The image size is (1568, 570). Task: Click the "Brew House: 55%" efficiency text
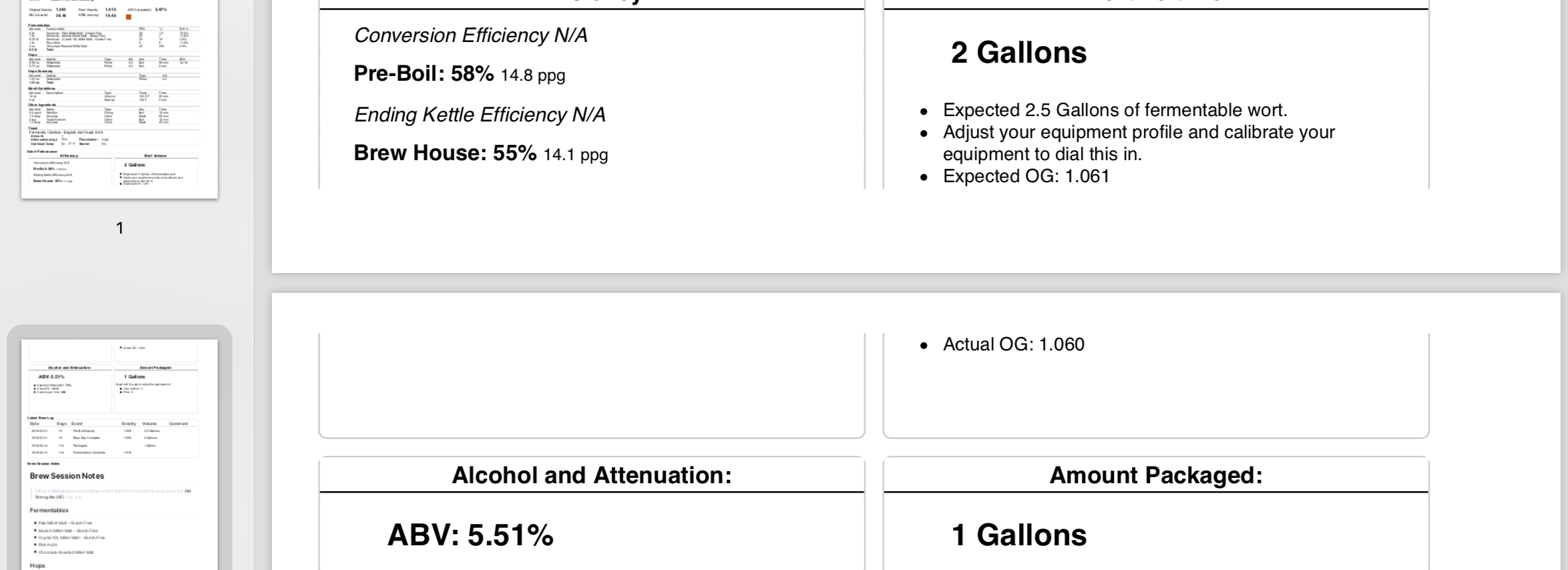[445, 154]
